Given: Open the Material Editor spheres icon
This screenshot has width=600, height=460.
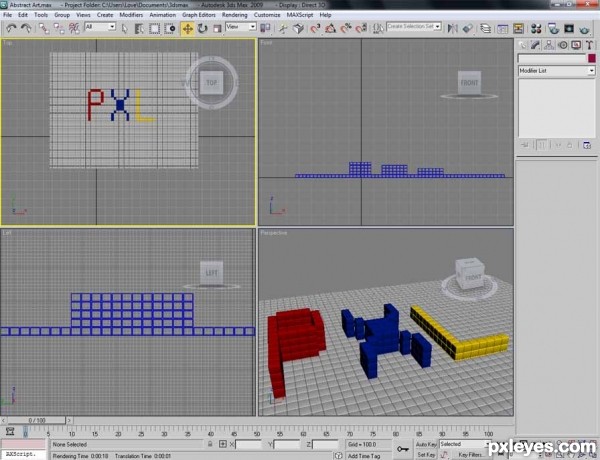Looking at the screenshot, I should pos(536,28).
